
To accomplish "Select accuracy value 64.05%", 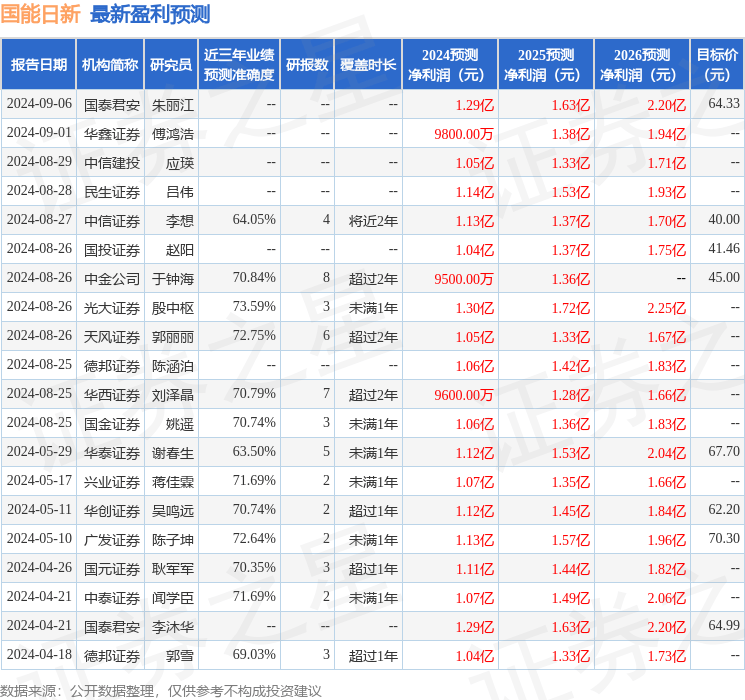I will [254, 220].
